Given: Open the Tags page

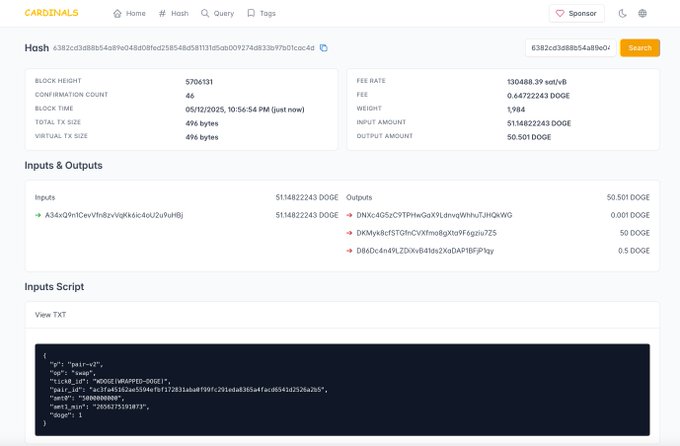Looking at the screenshot, I should click(261, 14).
